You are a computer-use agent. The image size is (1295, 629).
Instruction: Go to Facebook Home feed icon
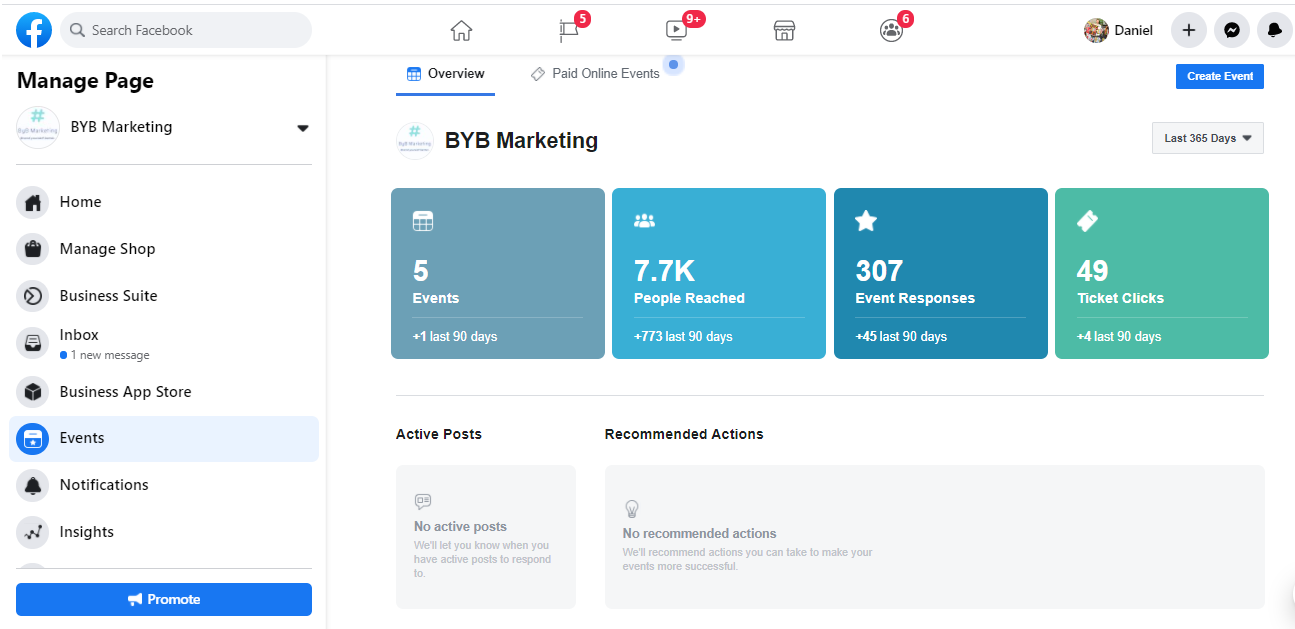point(461,31)
